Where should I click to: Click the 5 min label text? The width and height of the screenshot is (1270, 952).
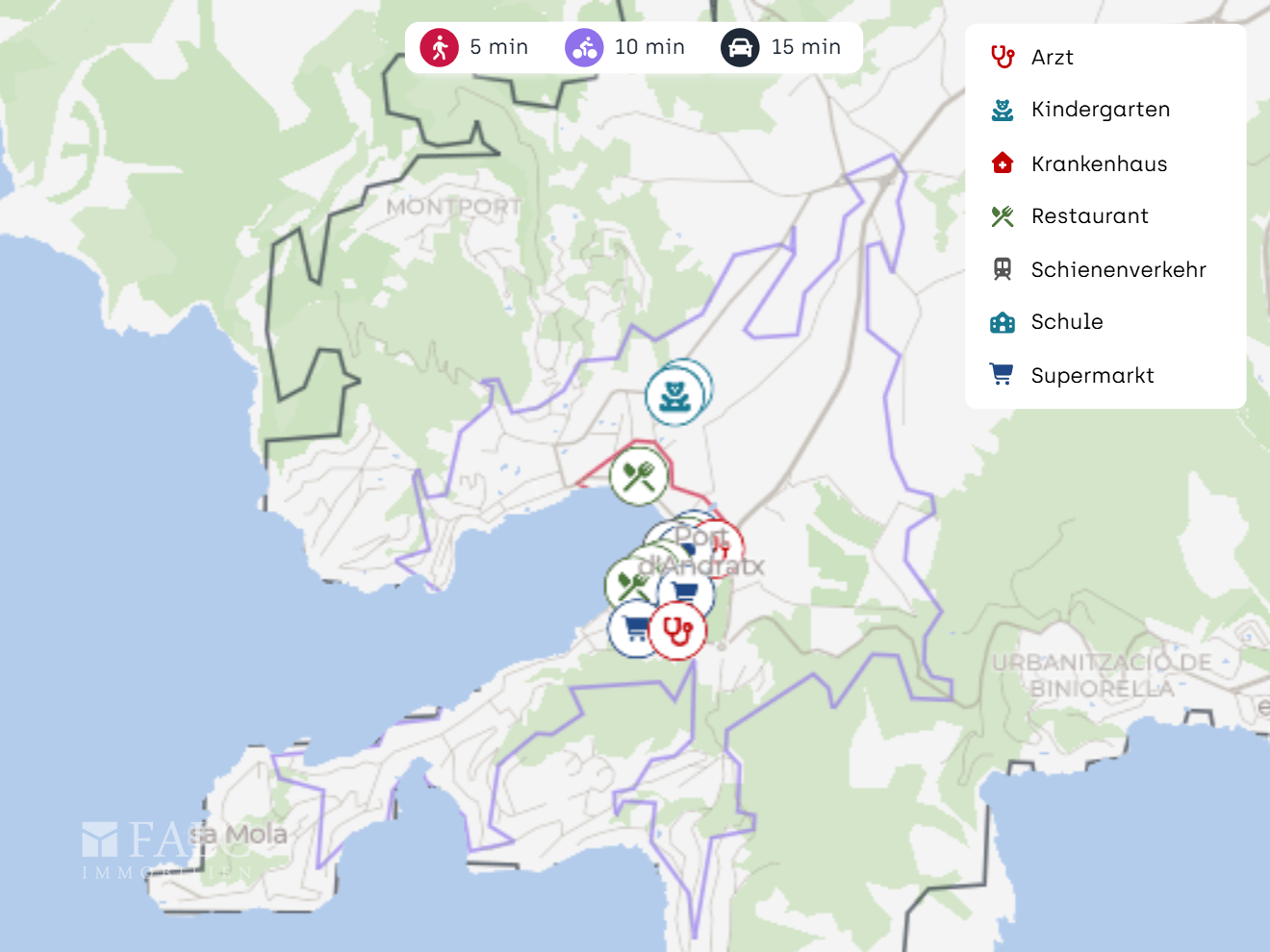click(x=499, y=47)
